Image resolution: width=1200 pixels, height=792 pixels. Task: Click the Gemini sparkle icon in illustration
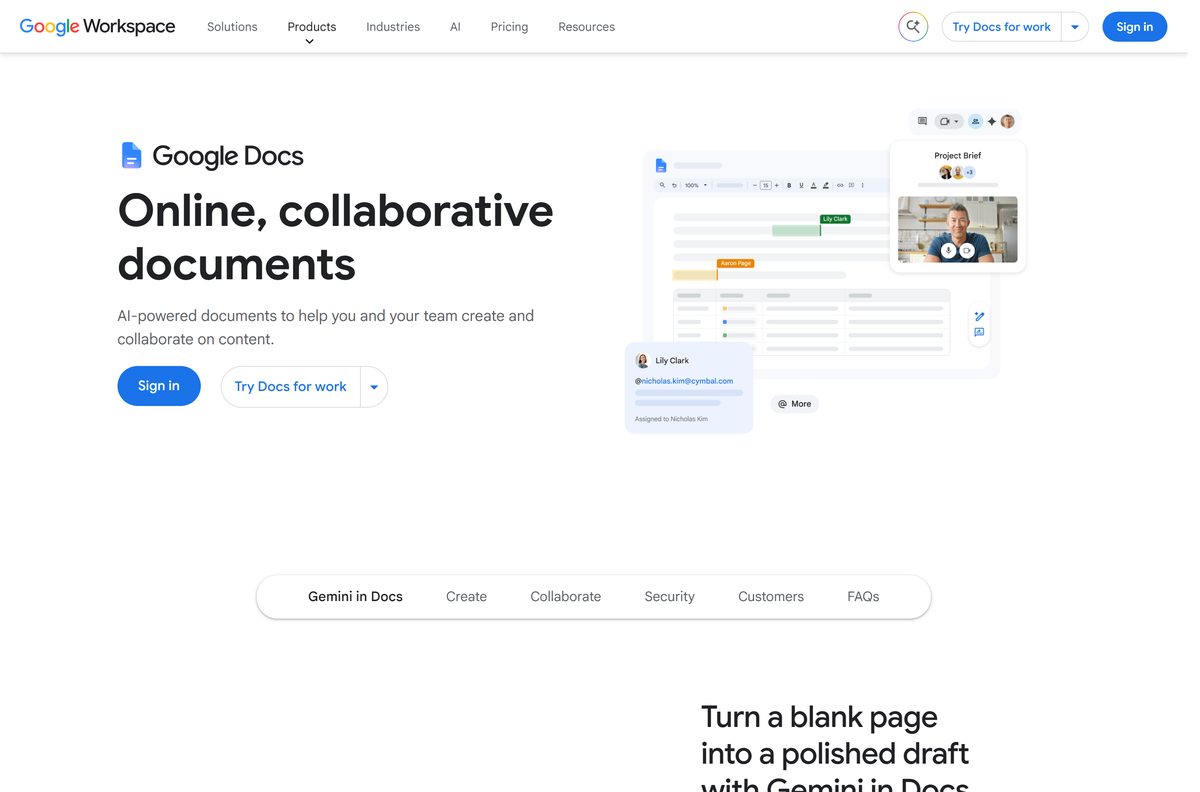coord(992,121)
